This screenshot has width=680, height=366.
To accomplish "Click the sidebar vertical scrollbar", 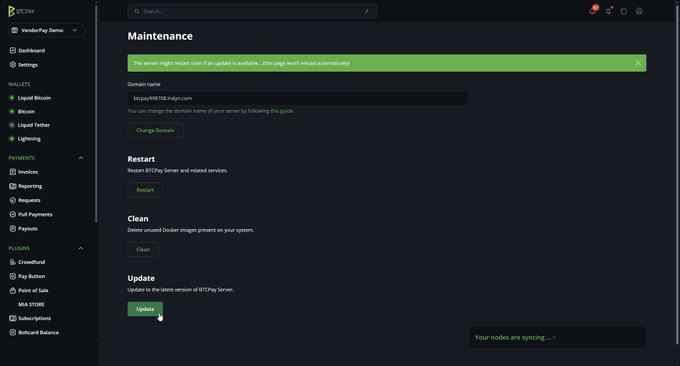I will pos(96,113).
